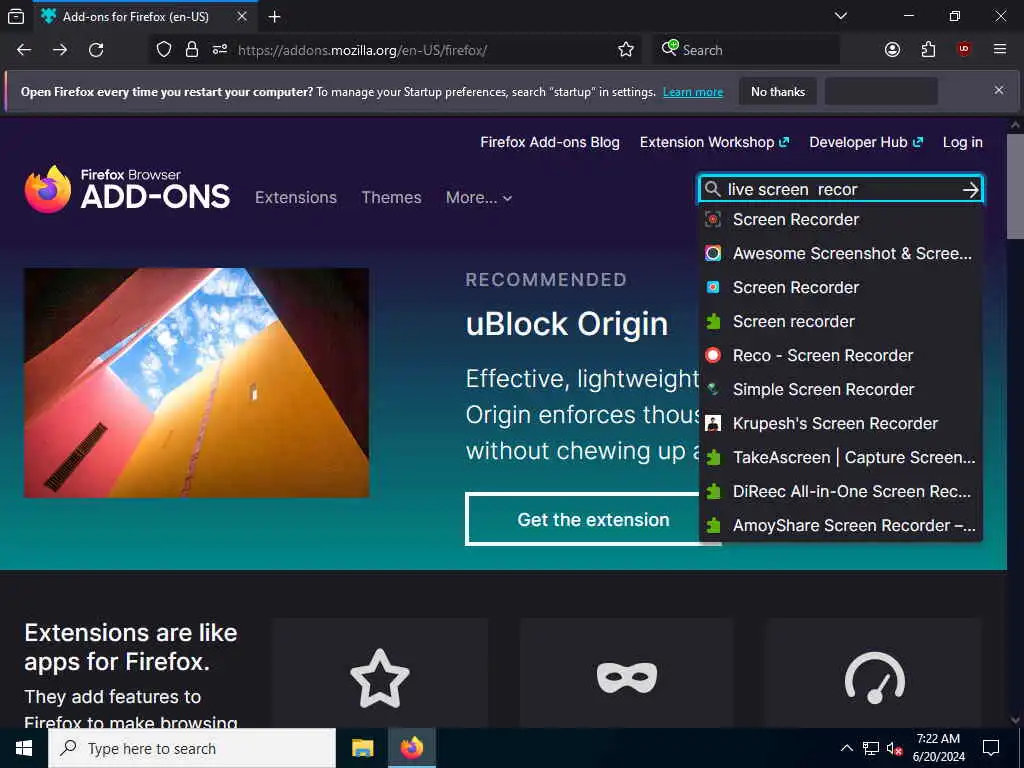The image size is (1024, 768).
Task: Click the page vertical scrollbar thumb
Action: [x=1015, y=186]
